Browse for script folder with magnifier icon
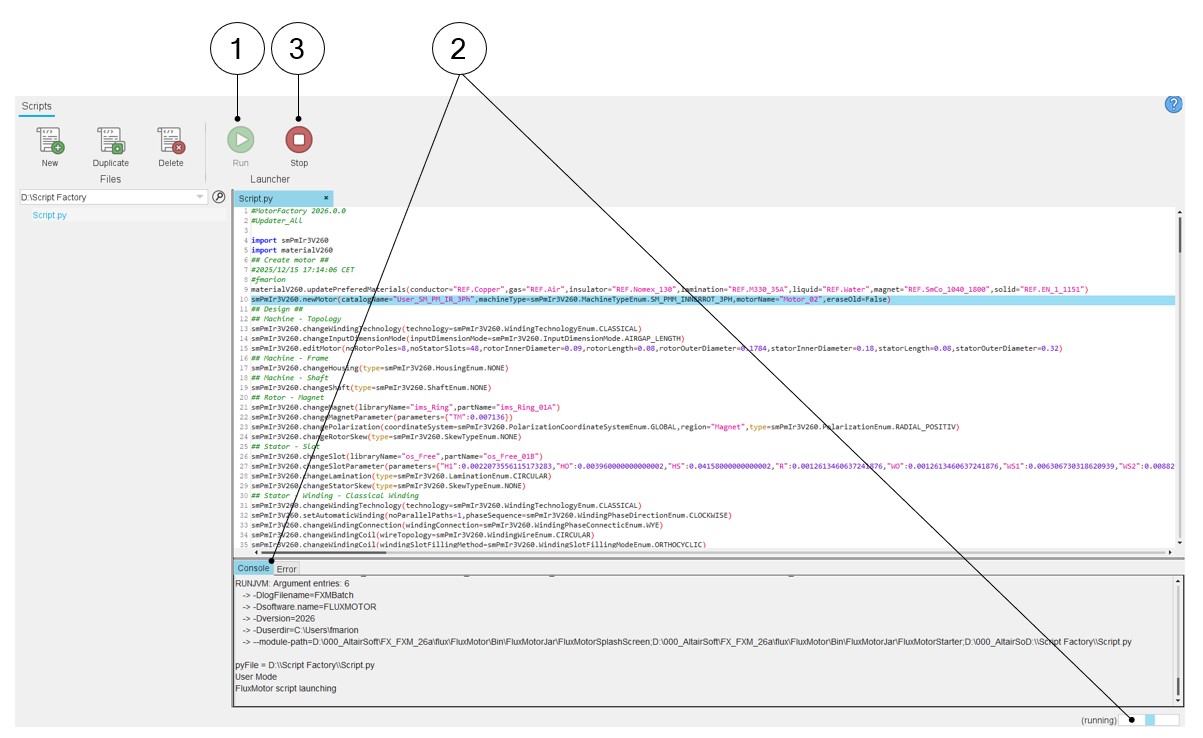1203x738 pixels. point(219,197)
